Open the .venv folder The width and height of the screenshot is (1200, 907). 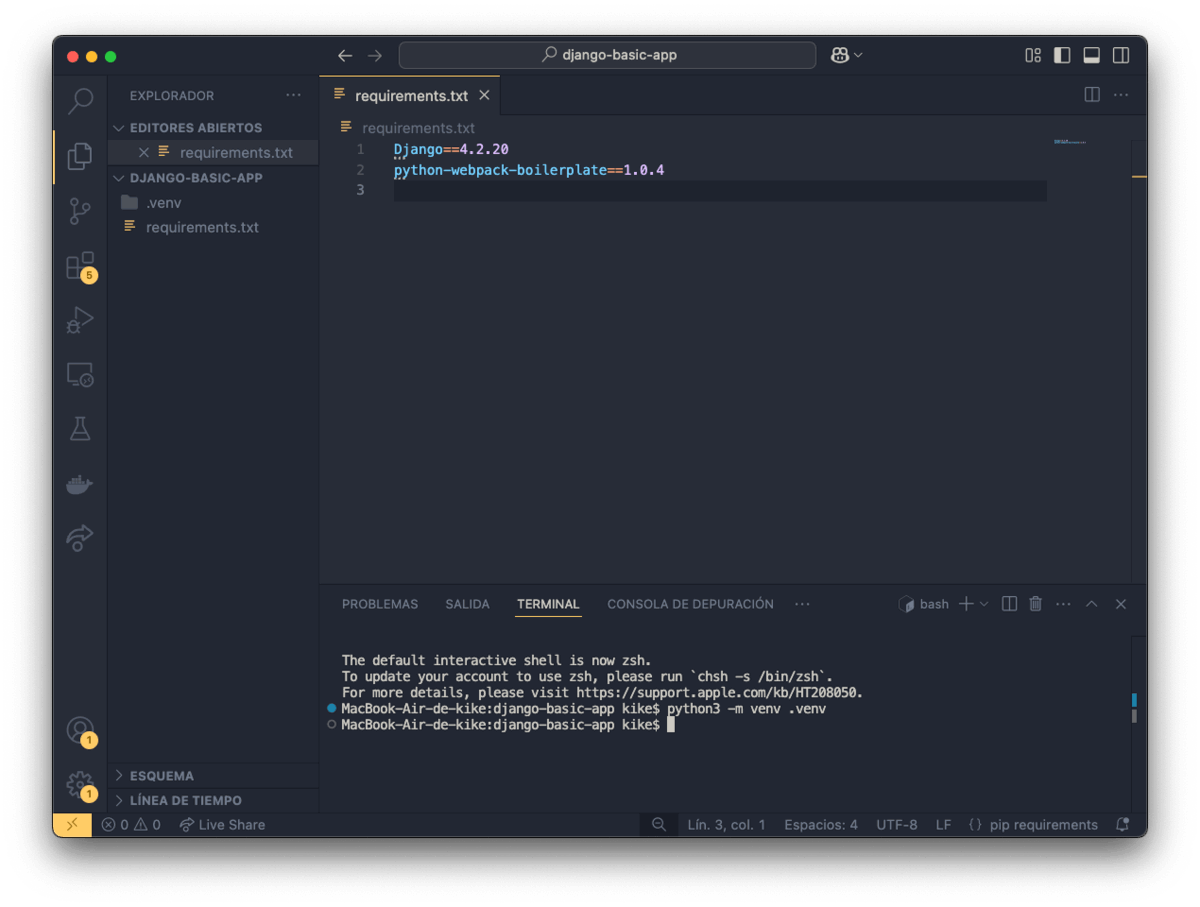214,203
